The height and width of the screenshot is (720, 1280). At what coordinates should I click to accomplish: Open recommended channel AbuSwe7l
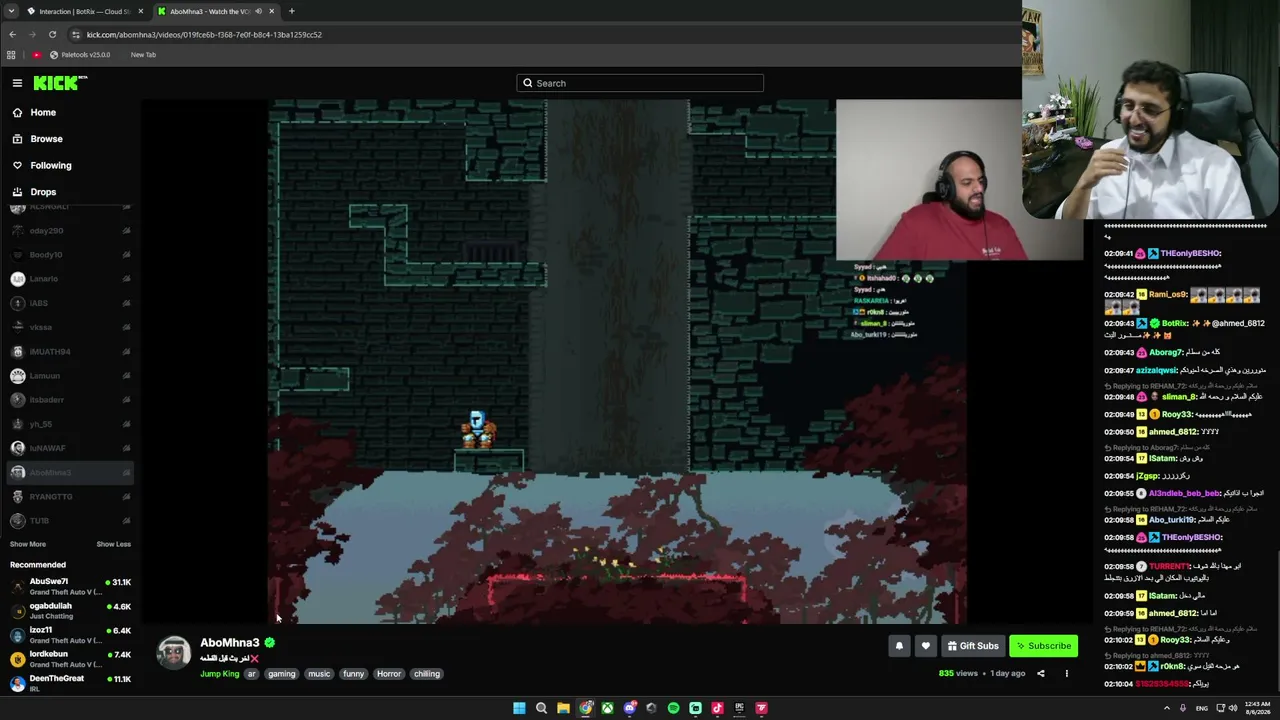point(70,586)
